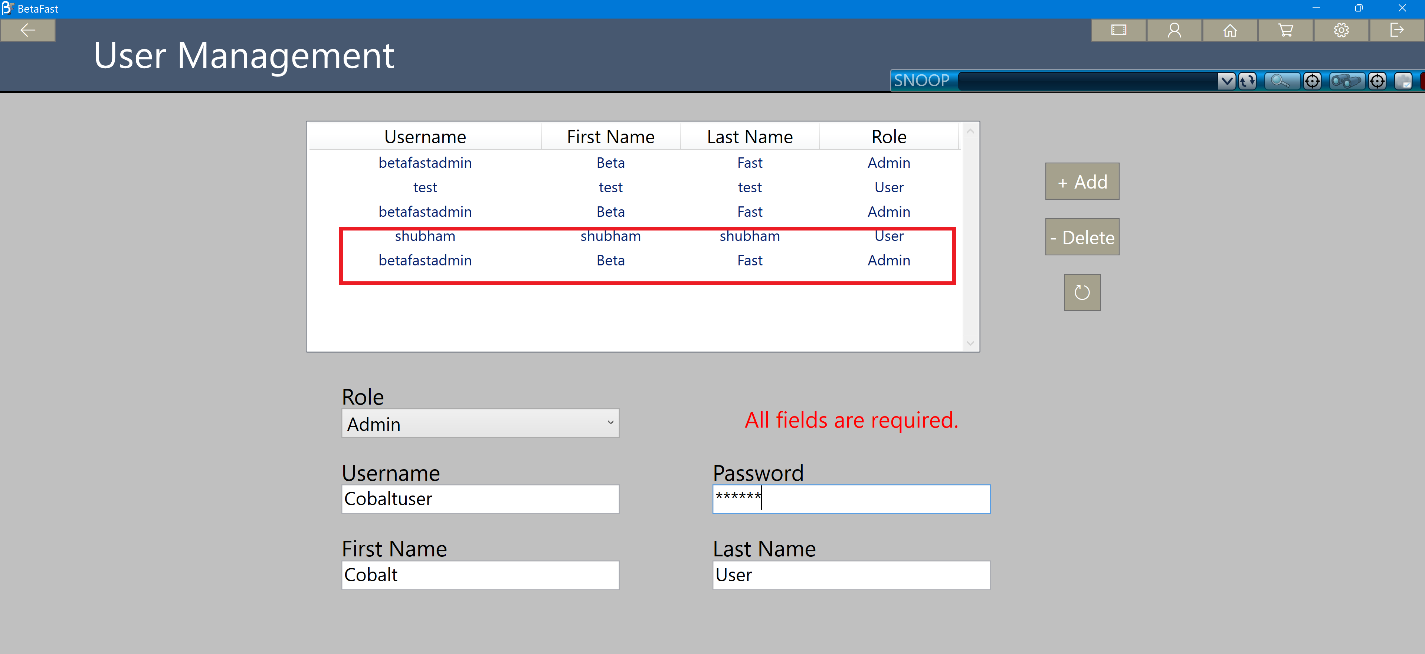Image resolution: width=1425 pixels, height=654 pixels.
Task: Open the settings gear icon
Action: click(x=1342, y=30)
